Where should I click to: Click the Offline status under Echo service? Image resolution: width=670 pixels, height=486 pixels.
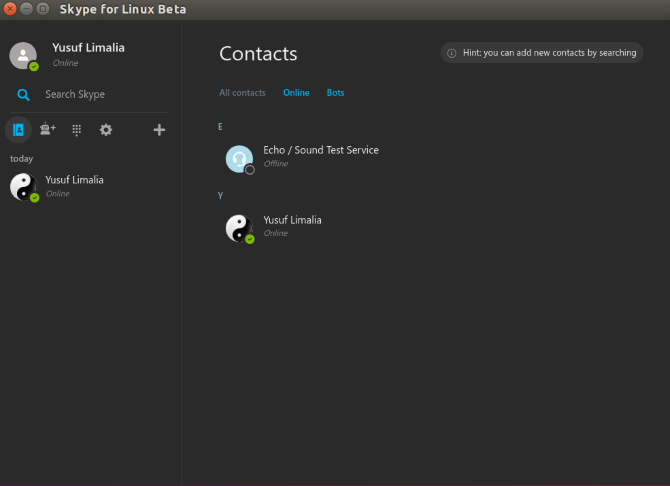pyautogui.click(x=276, y=164)
